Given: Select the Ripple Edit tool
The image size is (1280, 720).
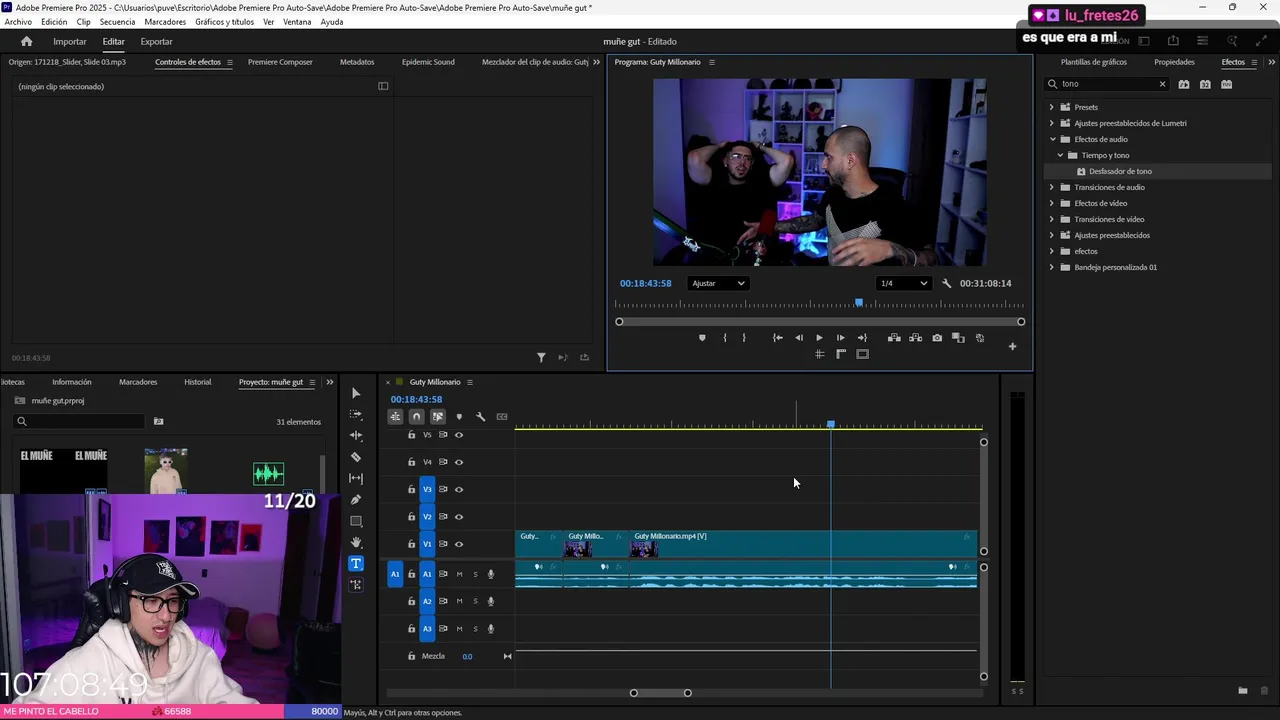Looking at the screenshot, I should 356,435.
